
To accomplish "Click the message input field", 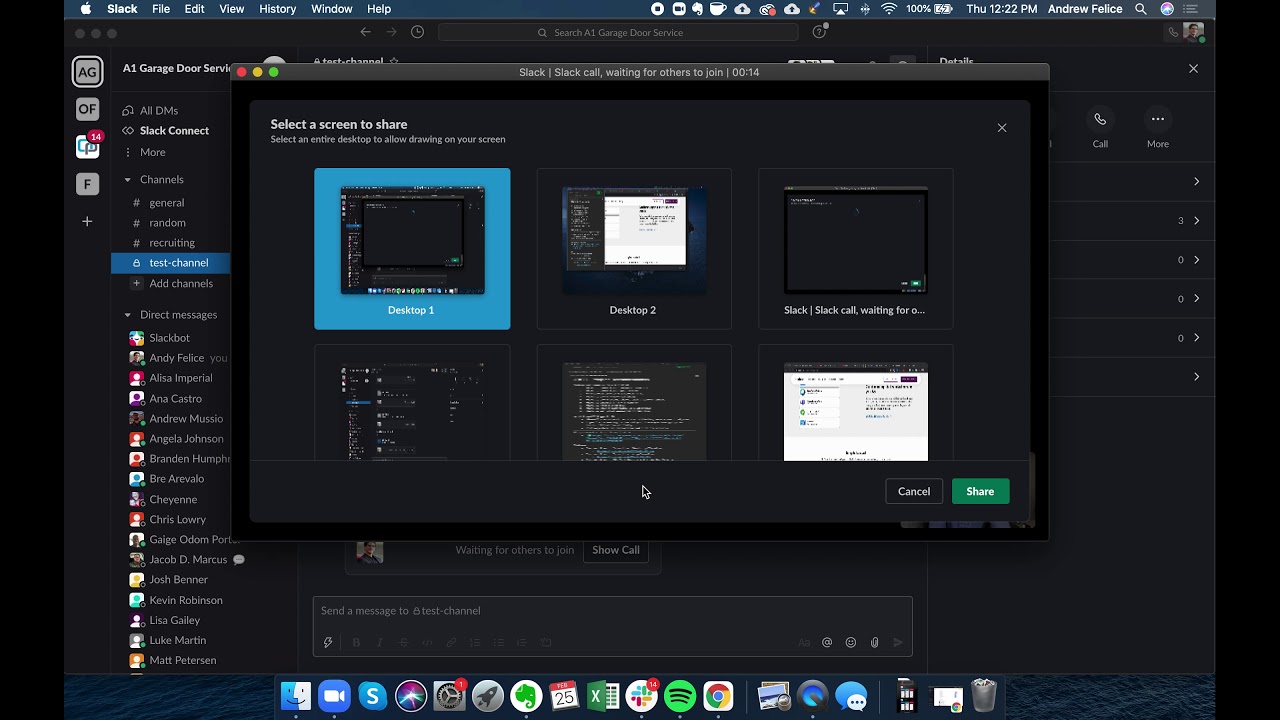I will [612, 611].
